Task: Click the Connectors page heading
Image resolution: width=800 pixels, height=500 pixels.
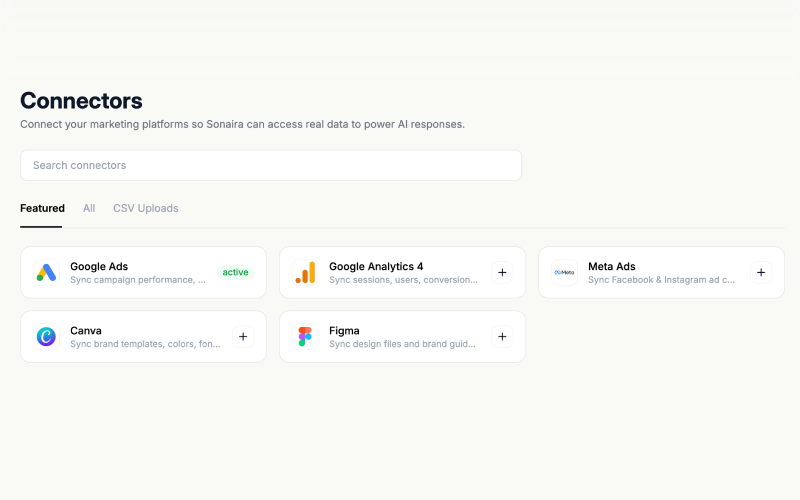Action: [81, 101]
